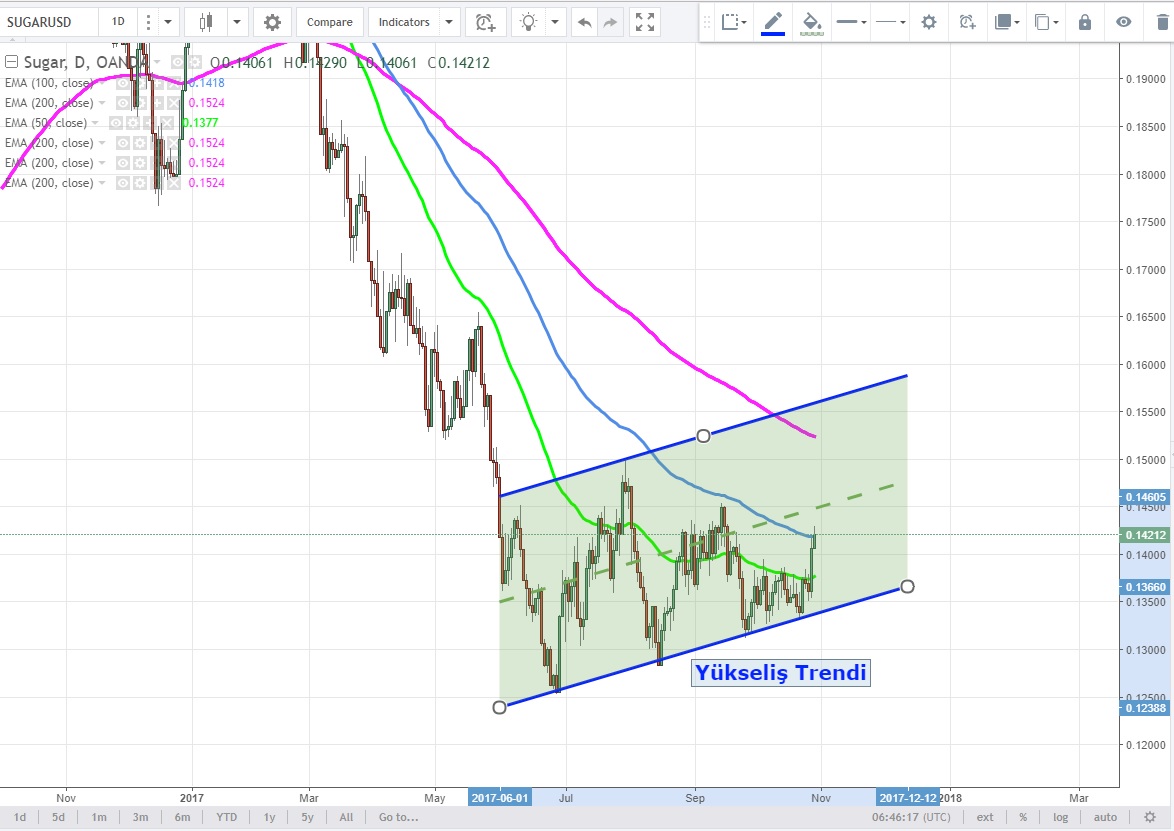1174x831 pixels.
Task: Expand the candlestick chart style dropdown
Action: [x=238, y=22]
